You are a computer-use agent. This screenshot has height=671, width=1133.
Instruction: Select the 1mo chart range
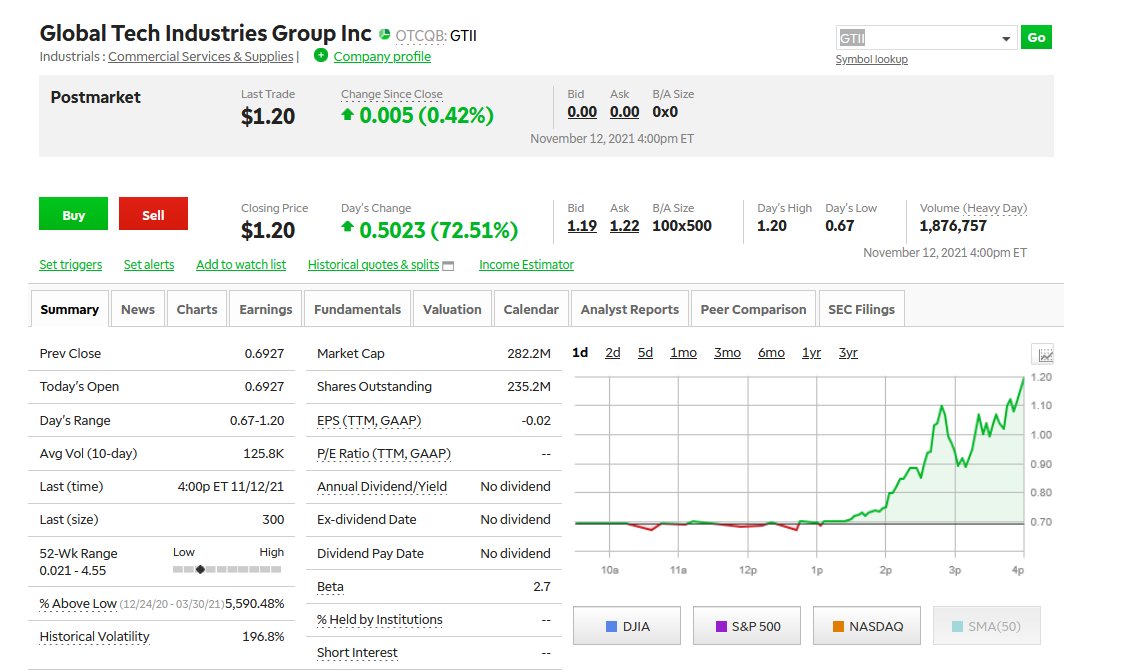(x=684, y=352)
